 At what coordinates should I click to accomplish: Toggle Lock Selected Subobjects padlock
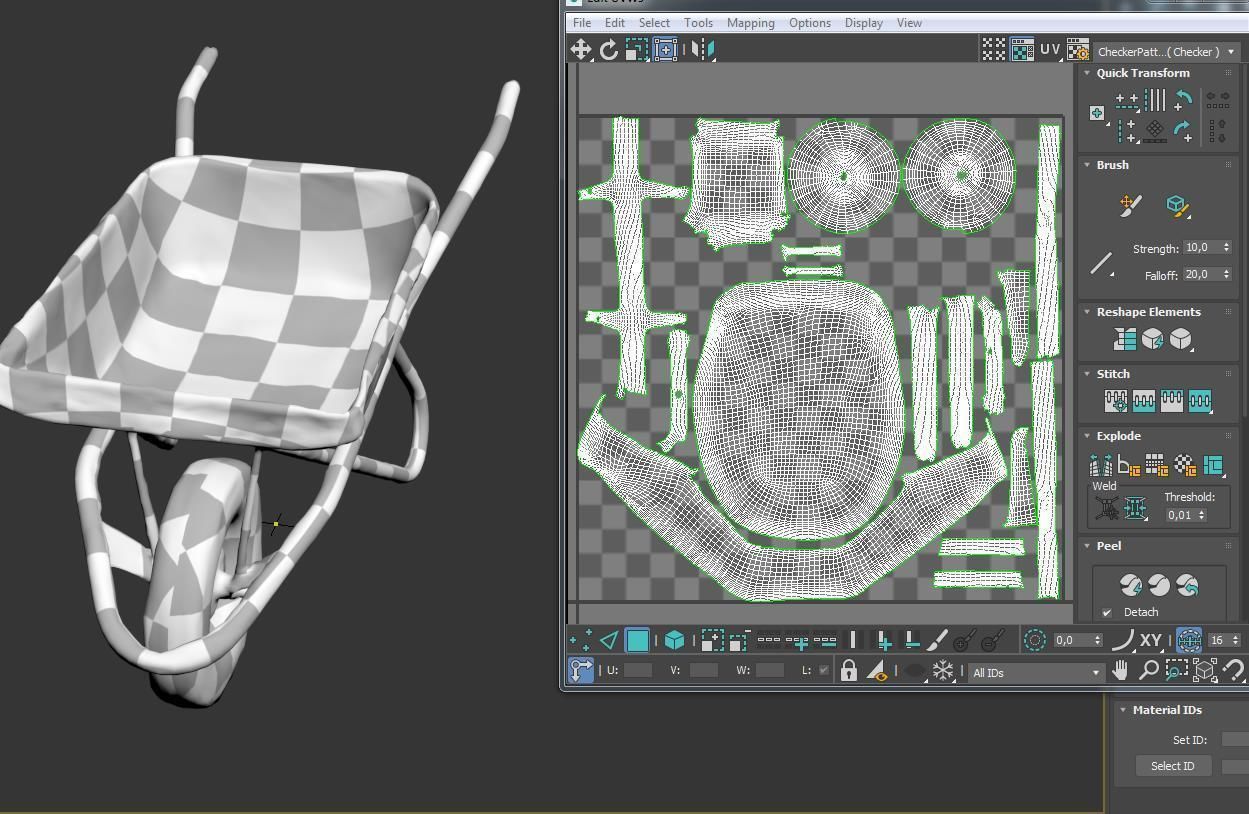click(x=849, y=670)
